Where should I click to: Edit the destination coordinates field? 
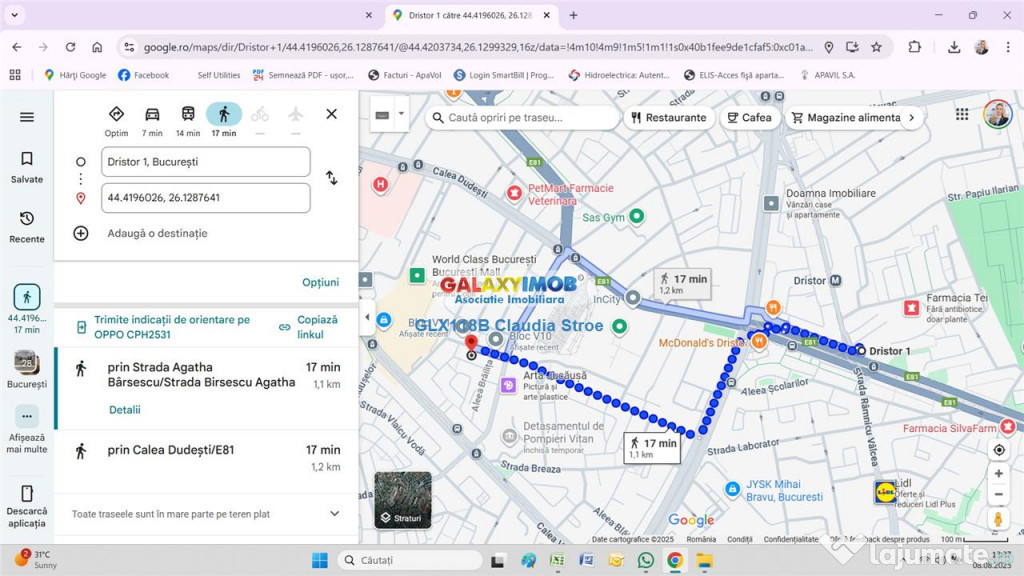(206, 198)
